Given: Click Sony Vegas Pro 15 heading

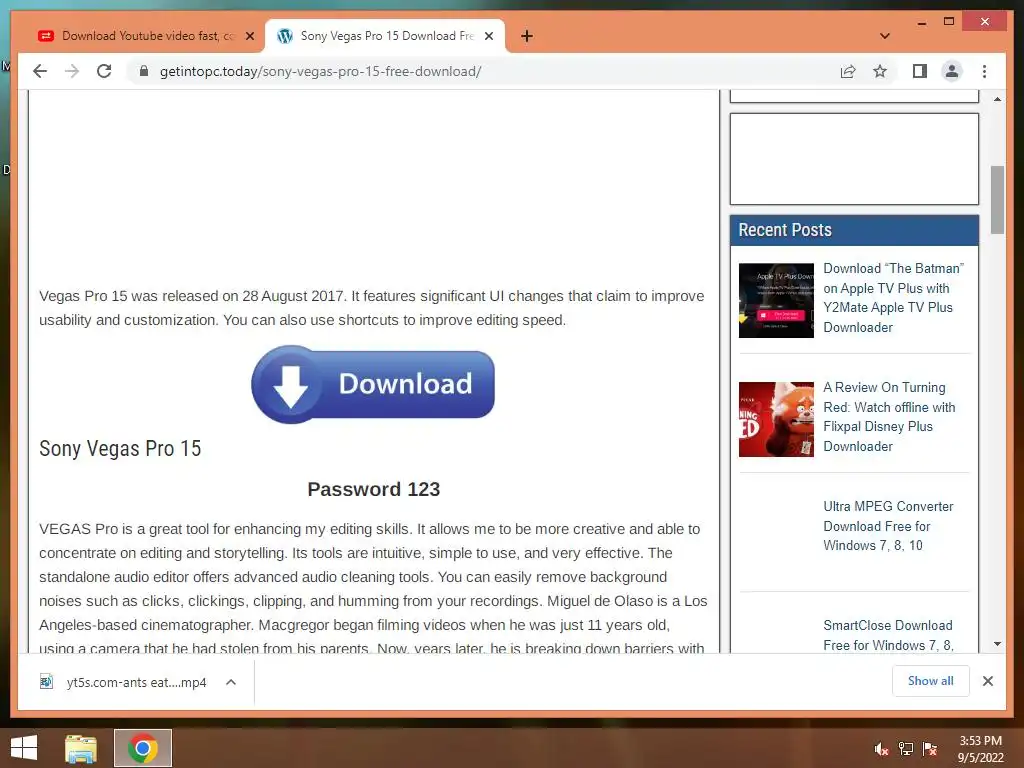Looking at the screenshot, I should pos(120,449).
